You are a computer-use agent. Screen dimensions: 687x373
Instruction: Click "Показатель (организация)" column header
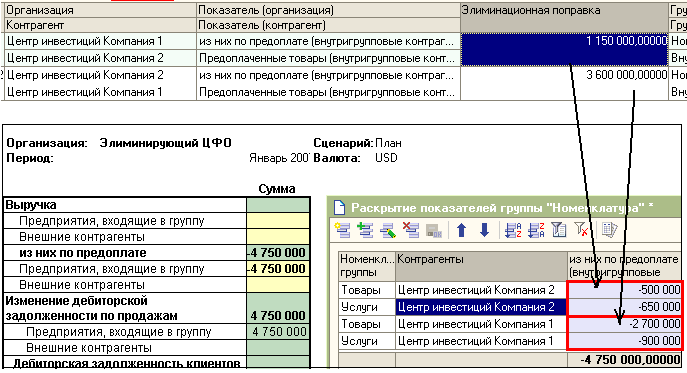click(x=328, y=10)
